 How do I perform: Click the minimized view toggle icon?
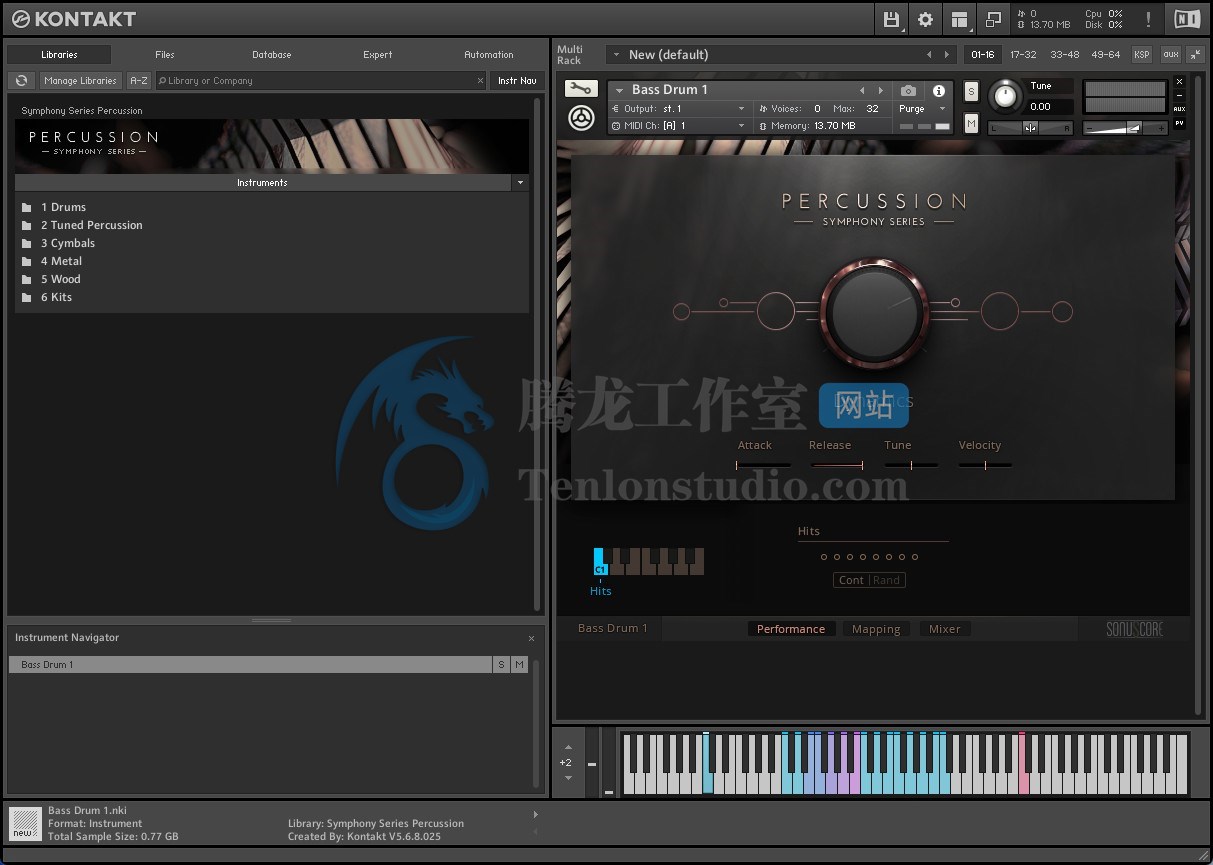993,19
